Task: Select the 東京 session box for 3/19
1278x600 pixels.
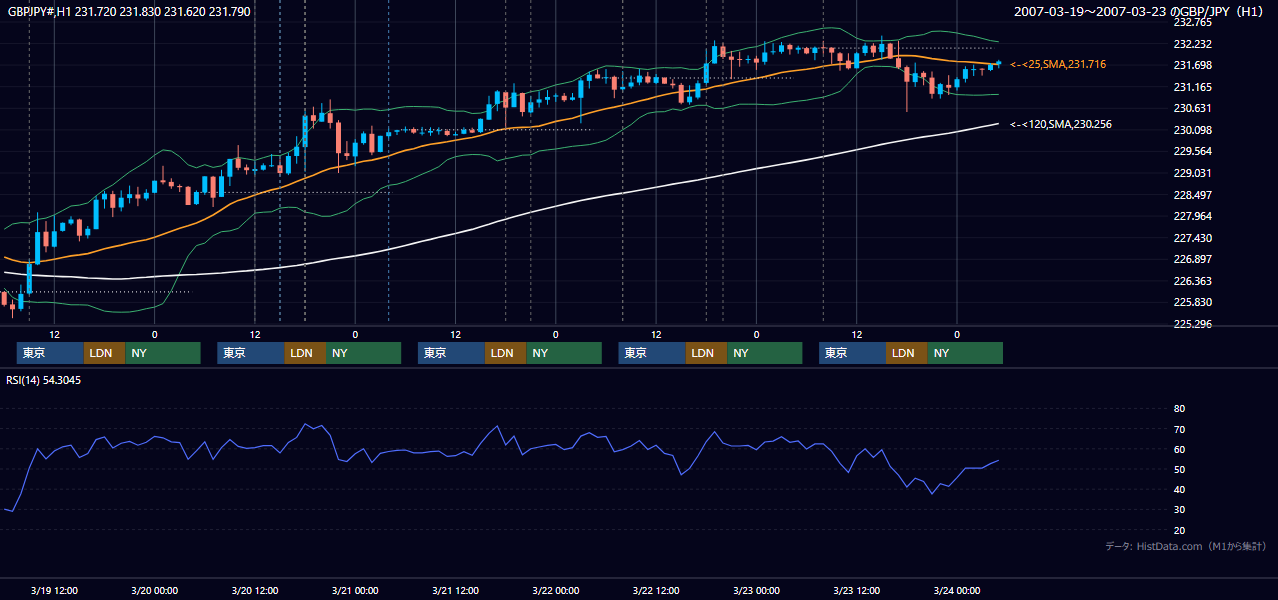Action: 50,353
